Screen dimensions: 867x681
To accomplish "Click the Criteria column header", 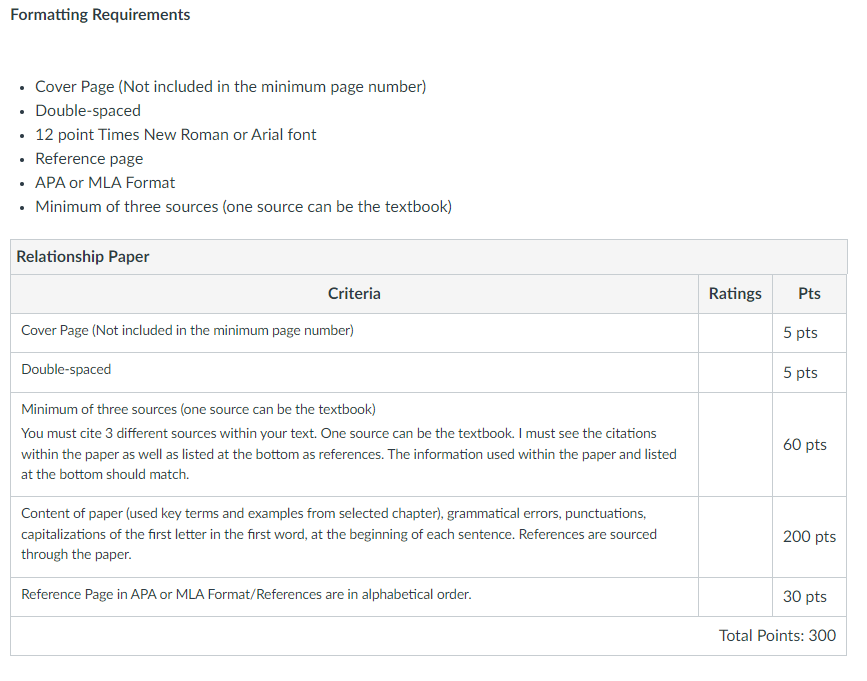I will (x=354, y=294).
